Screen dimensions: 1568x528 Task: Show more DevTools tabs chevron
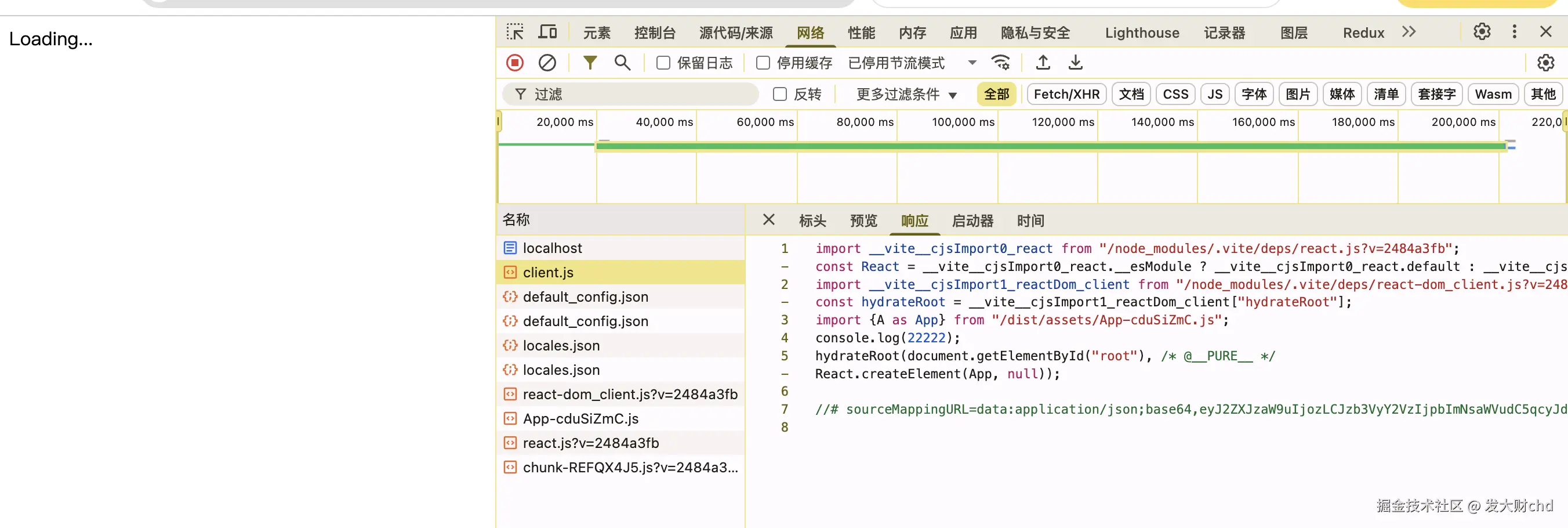pos(1409,32)
